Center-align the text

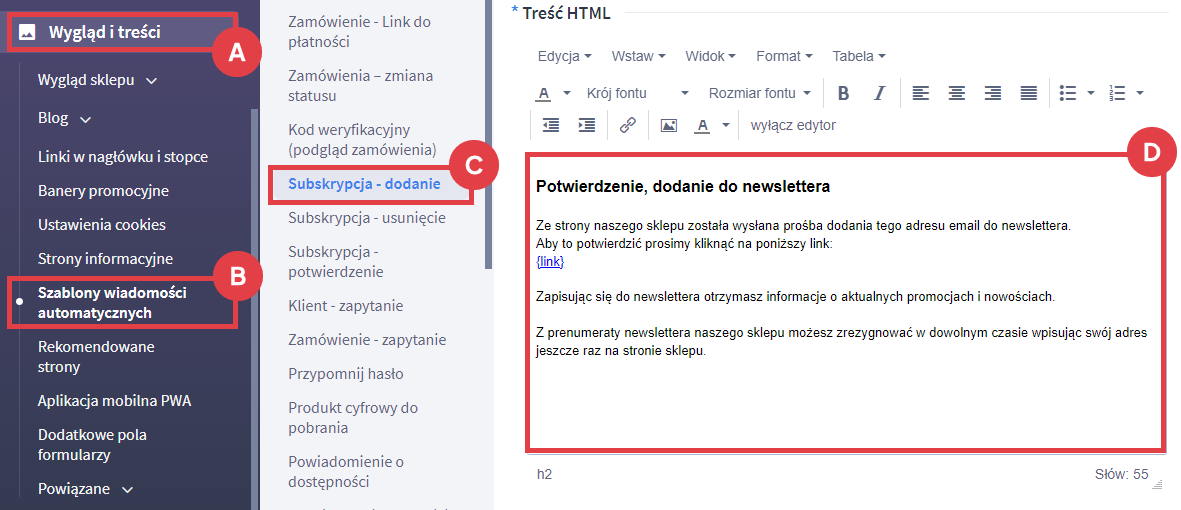click(x=956, y=93)
